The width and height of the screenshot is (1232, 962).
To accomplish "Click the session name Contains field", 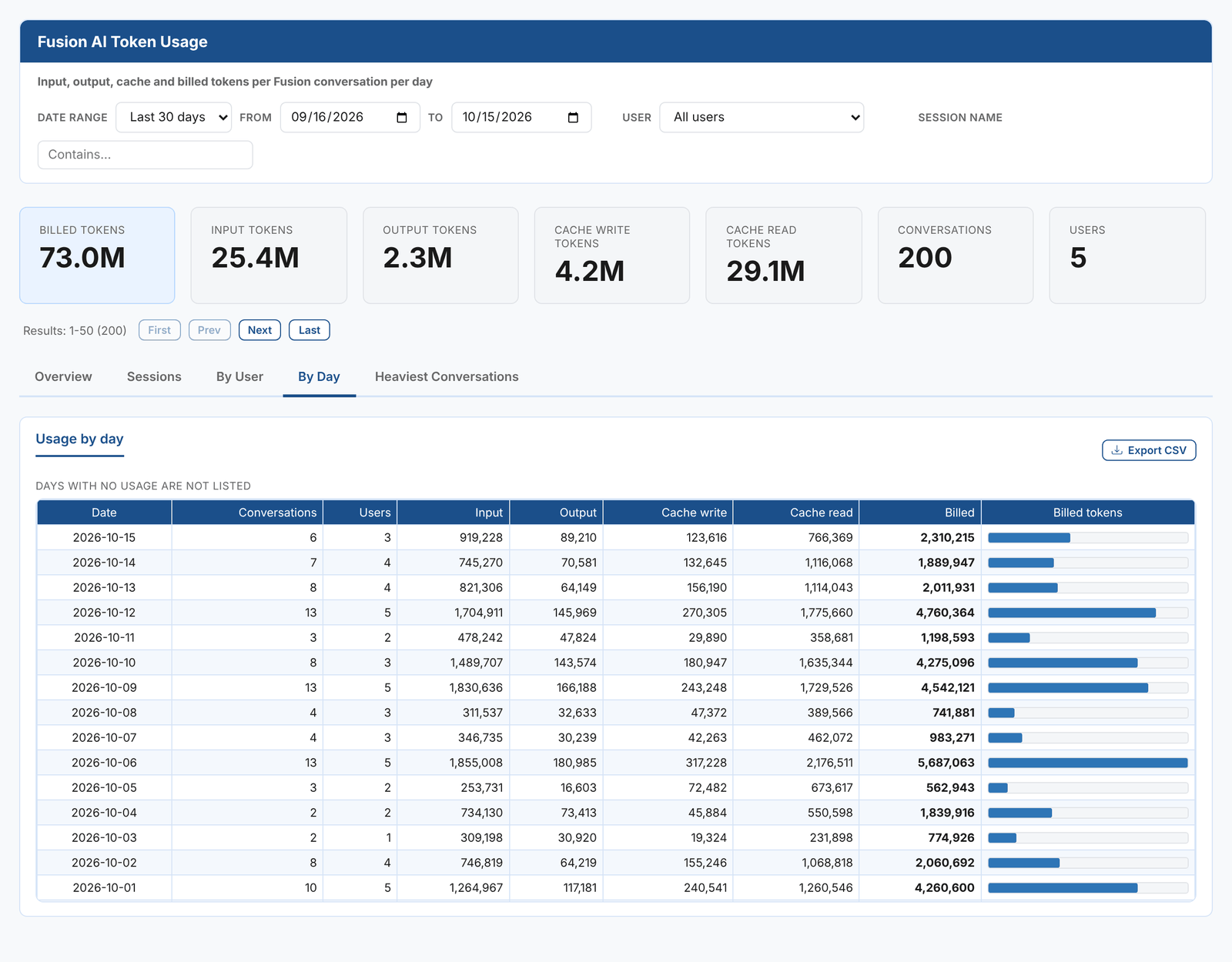I will 145,155.
